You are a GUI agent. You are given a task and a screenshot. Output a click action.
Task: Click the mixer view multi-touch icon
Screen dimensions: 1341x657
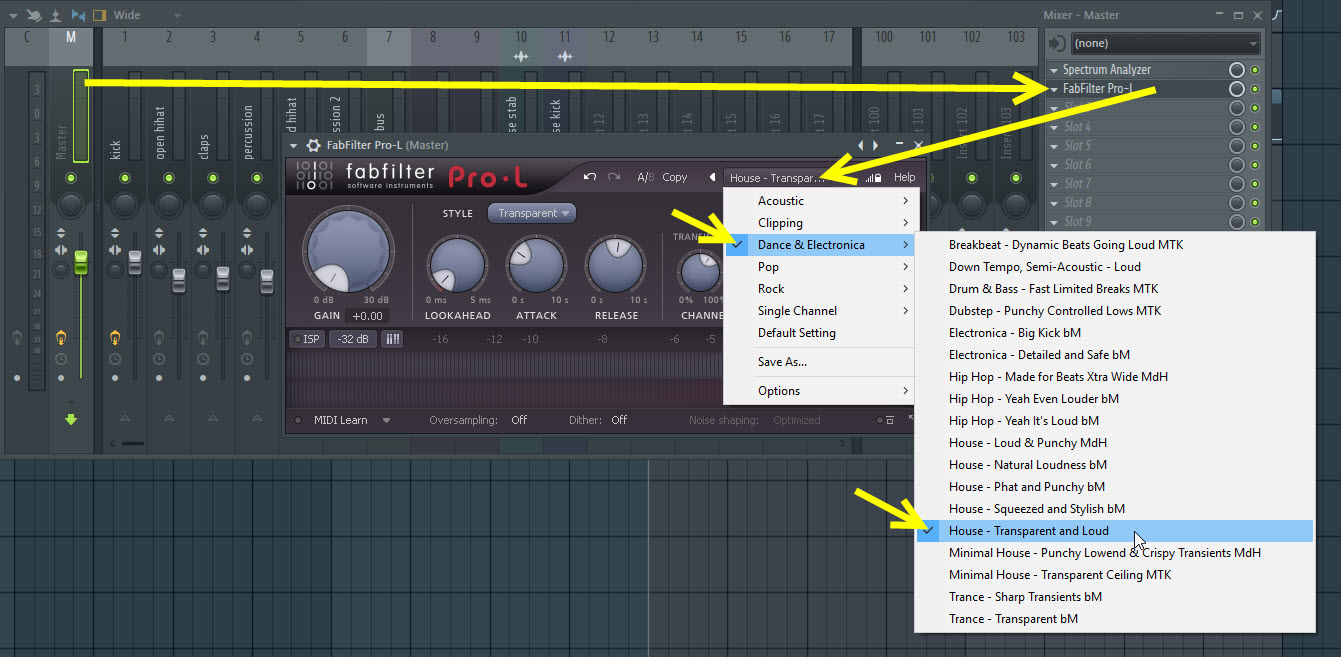click(x=34, y=15)
